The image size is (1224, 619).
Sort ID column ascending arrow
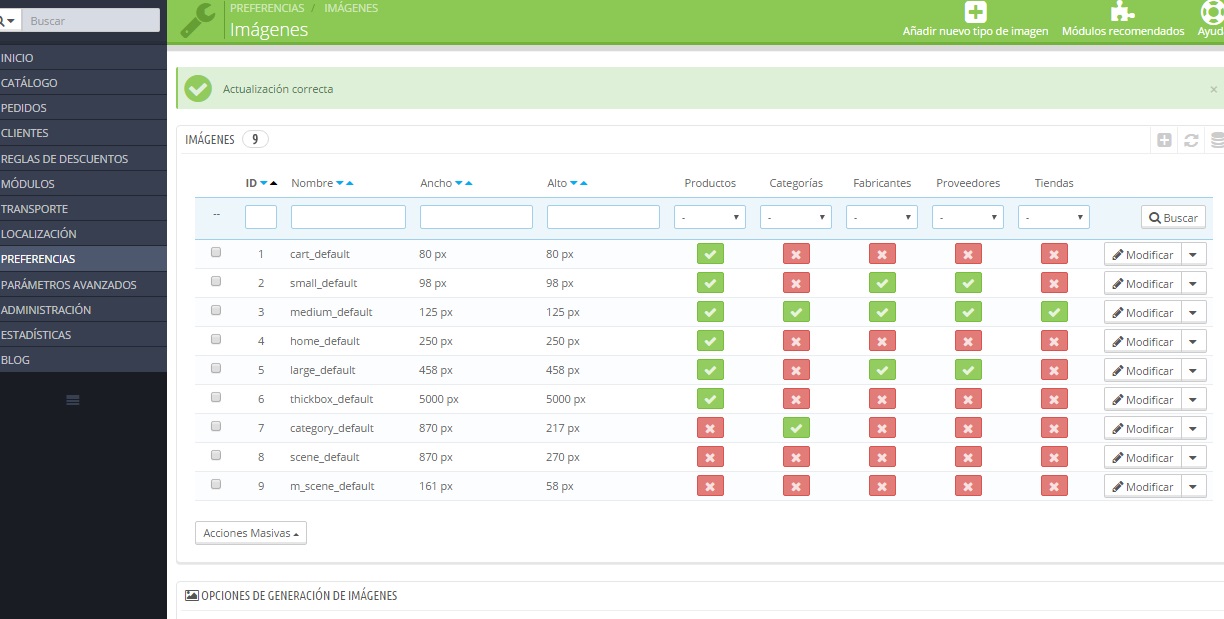273,183
